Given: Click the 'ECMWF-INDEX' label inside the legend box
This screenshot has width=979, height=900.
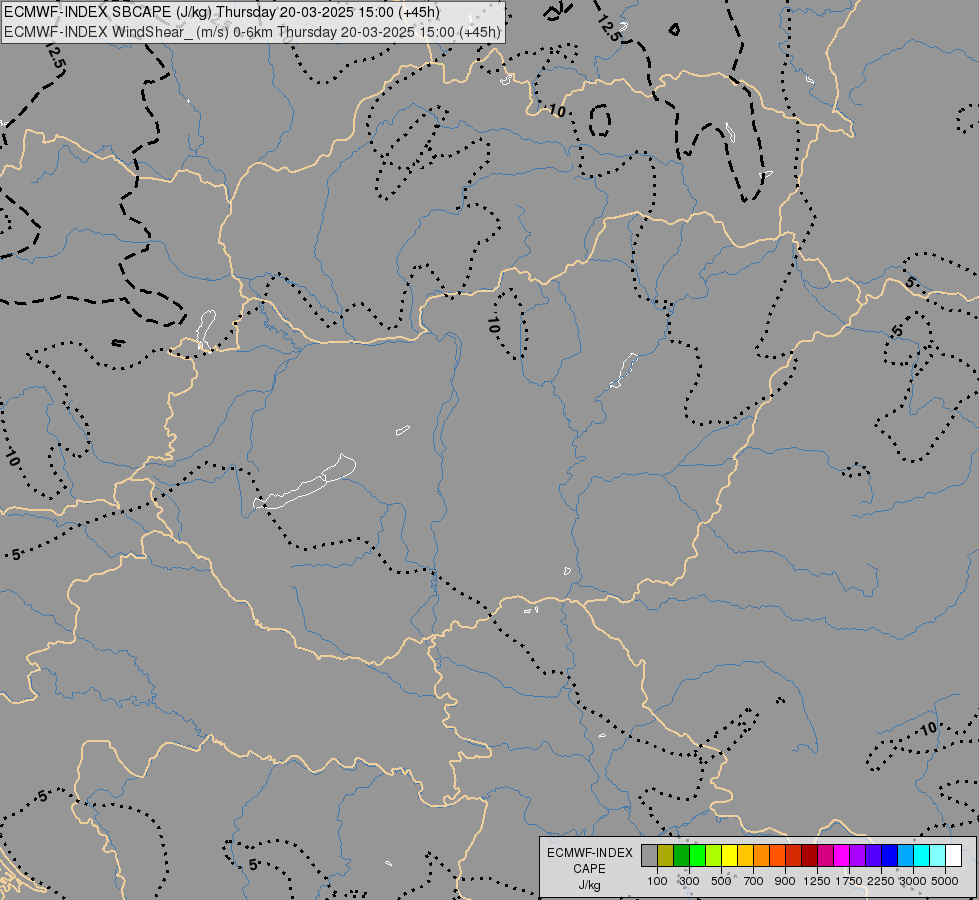Looking at the screenshot, I should [x=589, y=853].
